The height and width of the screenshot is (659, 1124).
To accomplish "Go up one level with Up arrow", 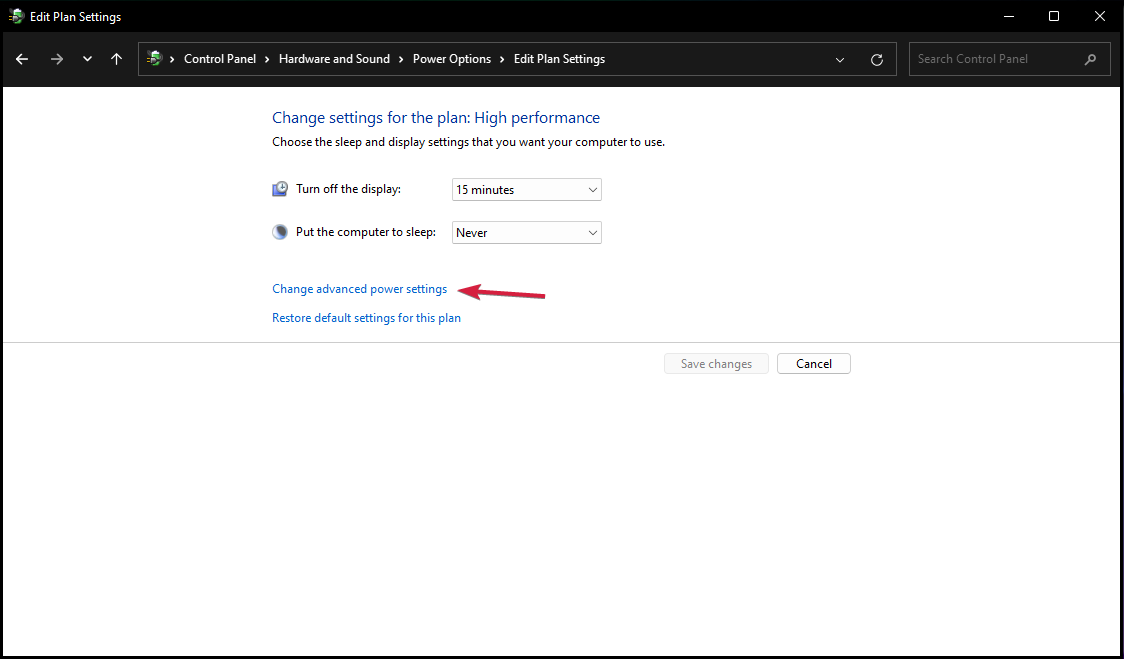I will [x=116, y=59].
